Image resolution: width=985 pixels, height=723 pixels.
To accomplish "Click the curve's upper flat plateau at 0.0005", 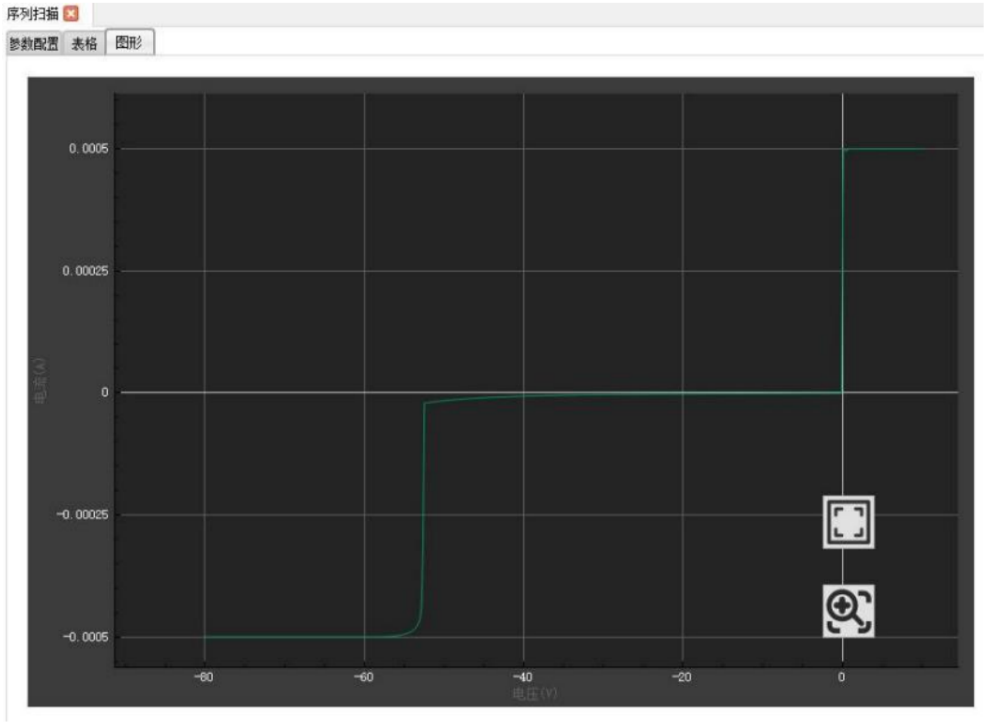I will (x=885, y=150).
